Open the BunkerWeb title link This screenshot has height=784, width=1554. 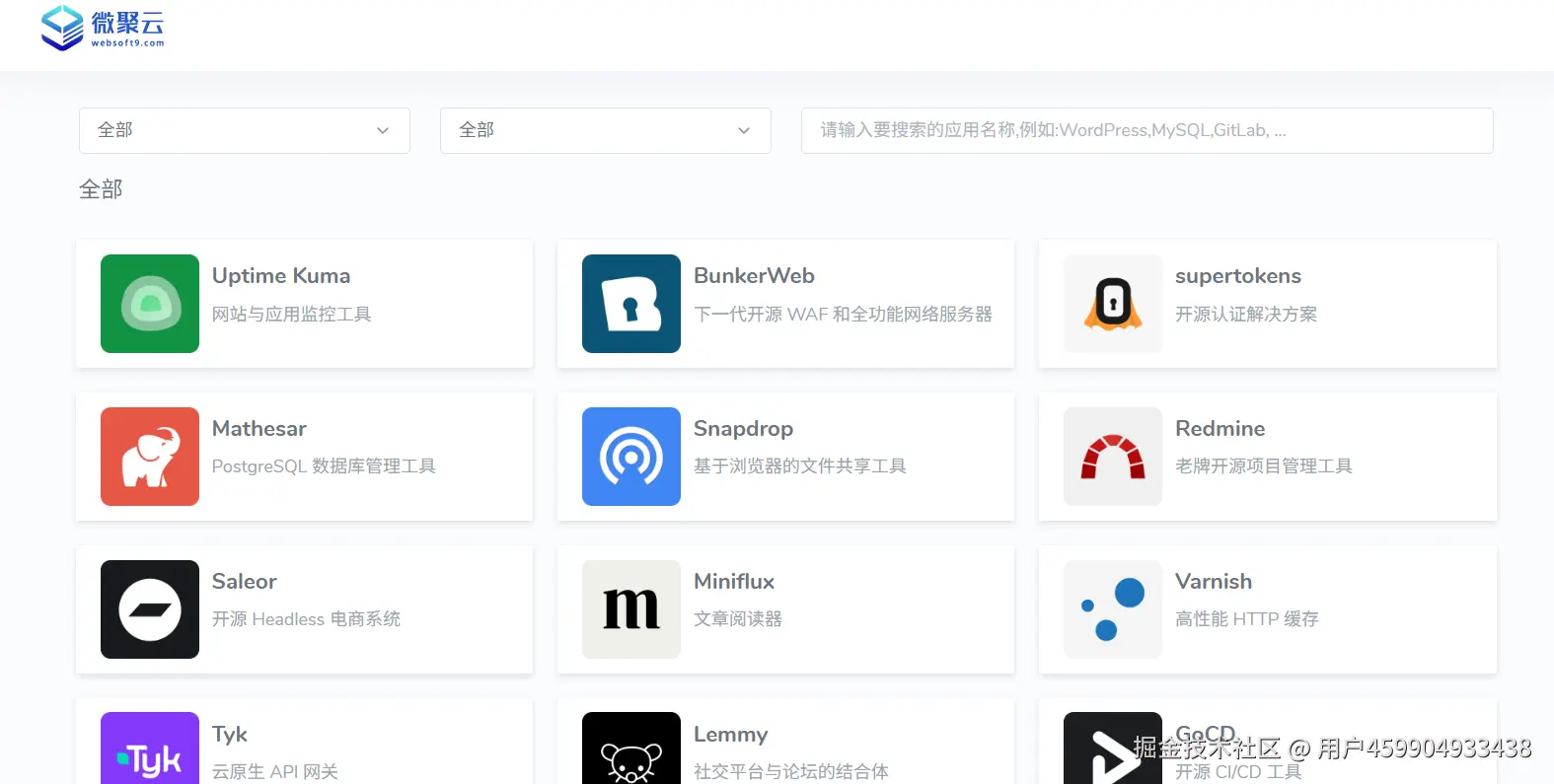point(754,276)
